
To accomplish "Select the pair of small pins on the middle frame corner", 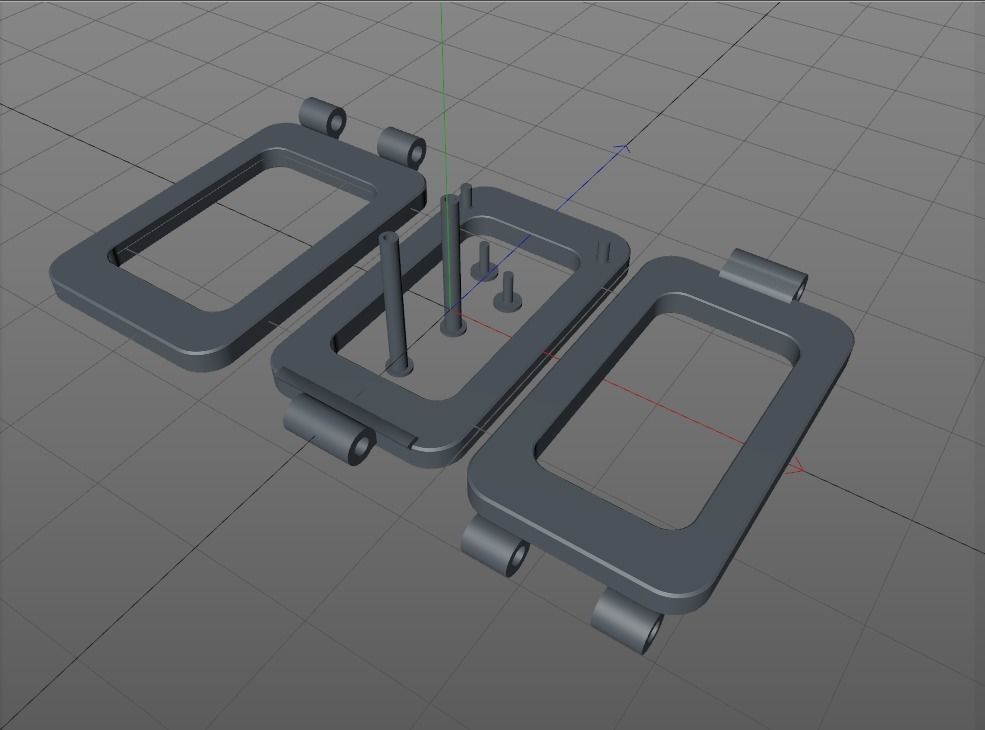I will click(603, 249).
